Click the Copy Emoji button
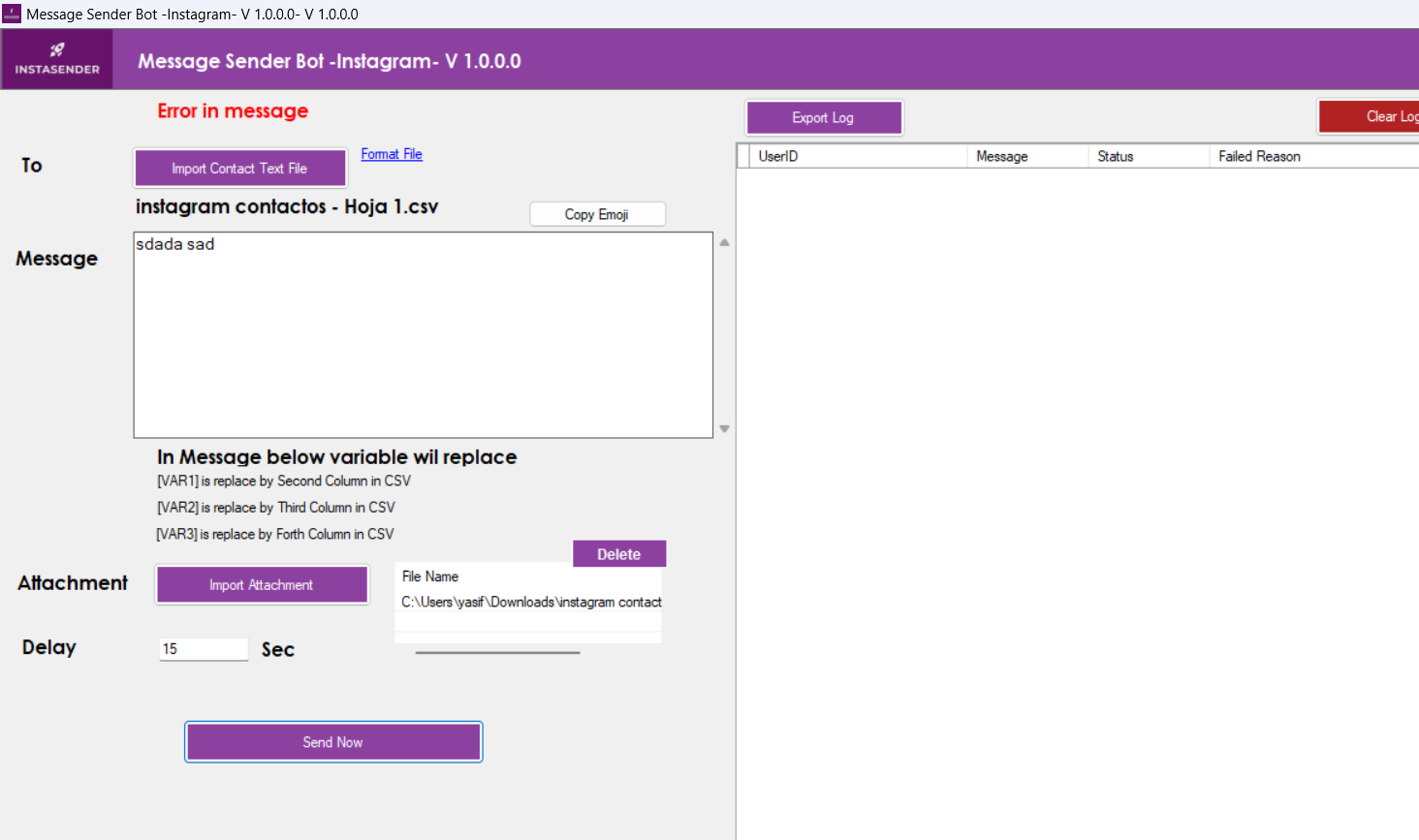The width and height of the screenshot is (1419, 840). (597, 214)
